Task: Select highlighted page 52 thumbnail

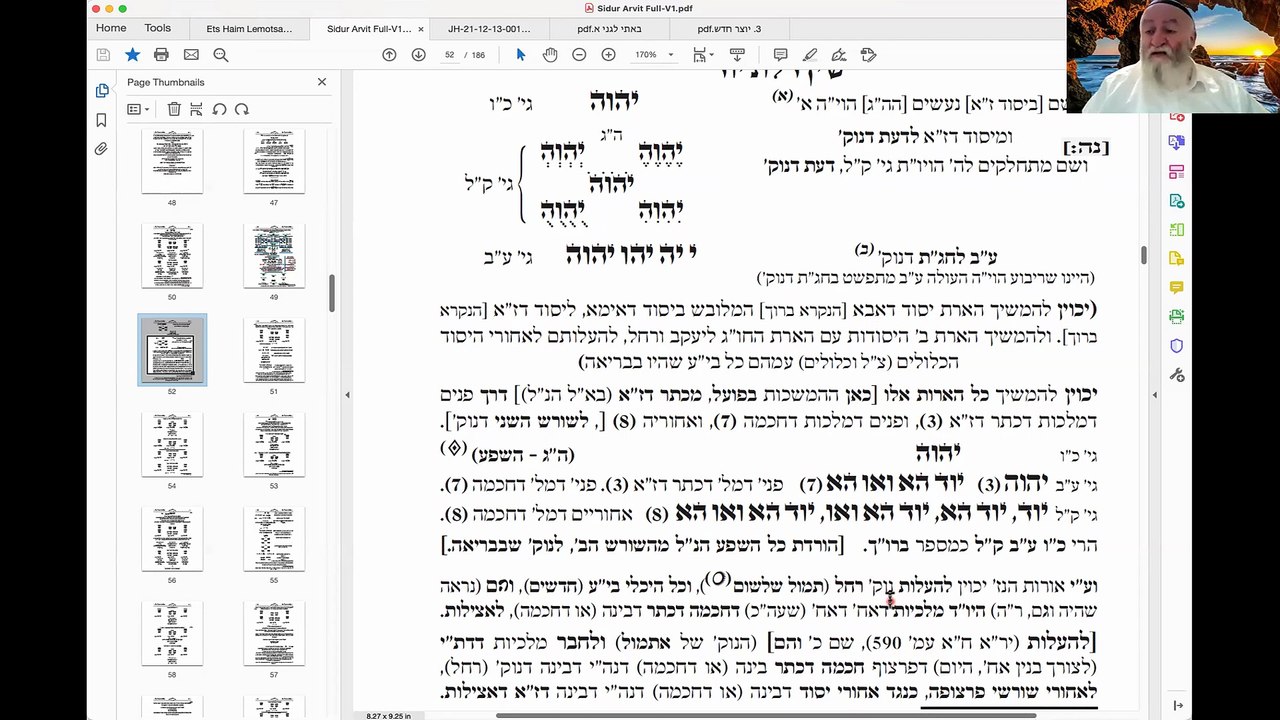Action: (172, 350)
